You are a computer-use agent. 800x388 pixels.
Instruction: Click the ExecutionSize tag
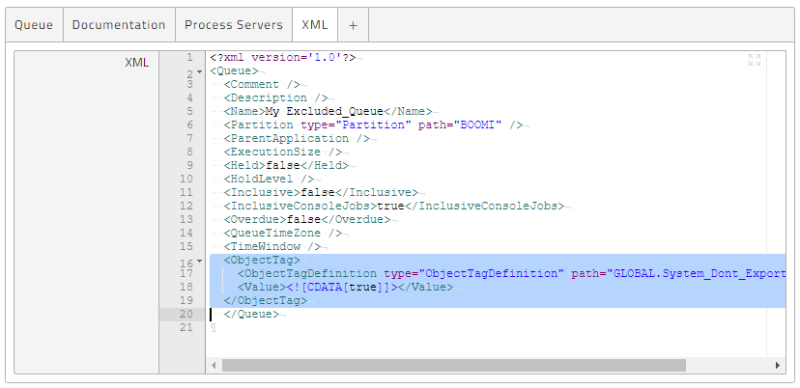pos(283,152)
